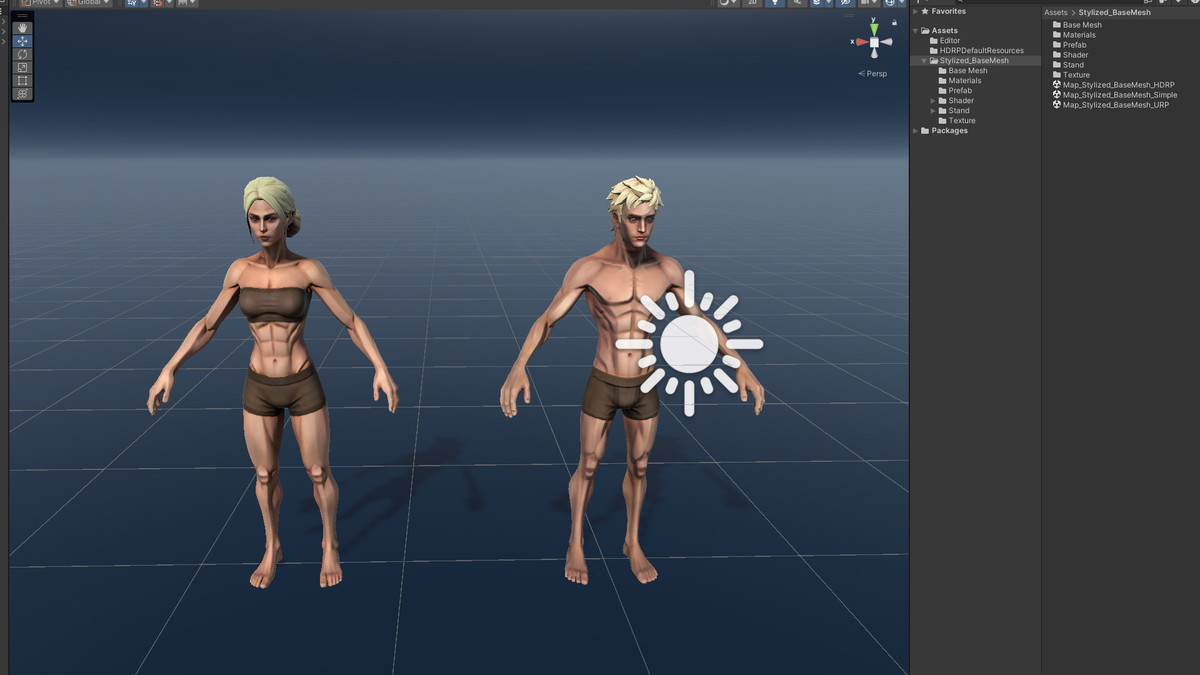1200x675 pixels.
Task: Open the Global handle rotation dropdown
Action: [x=88, y=3]
